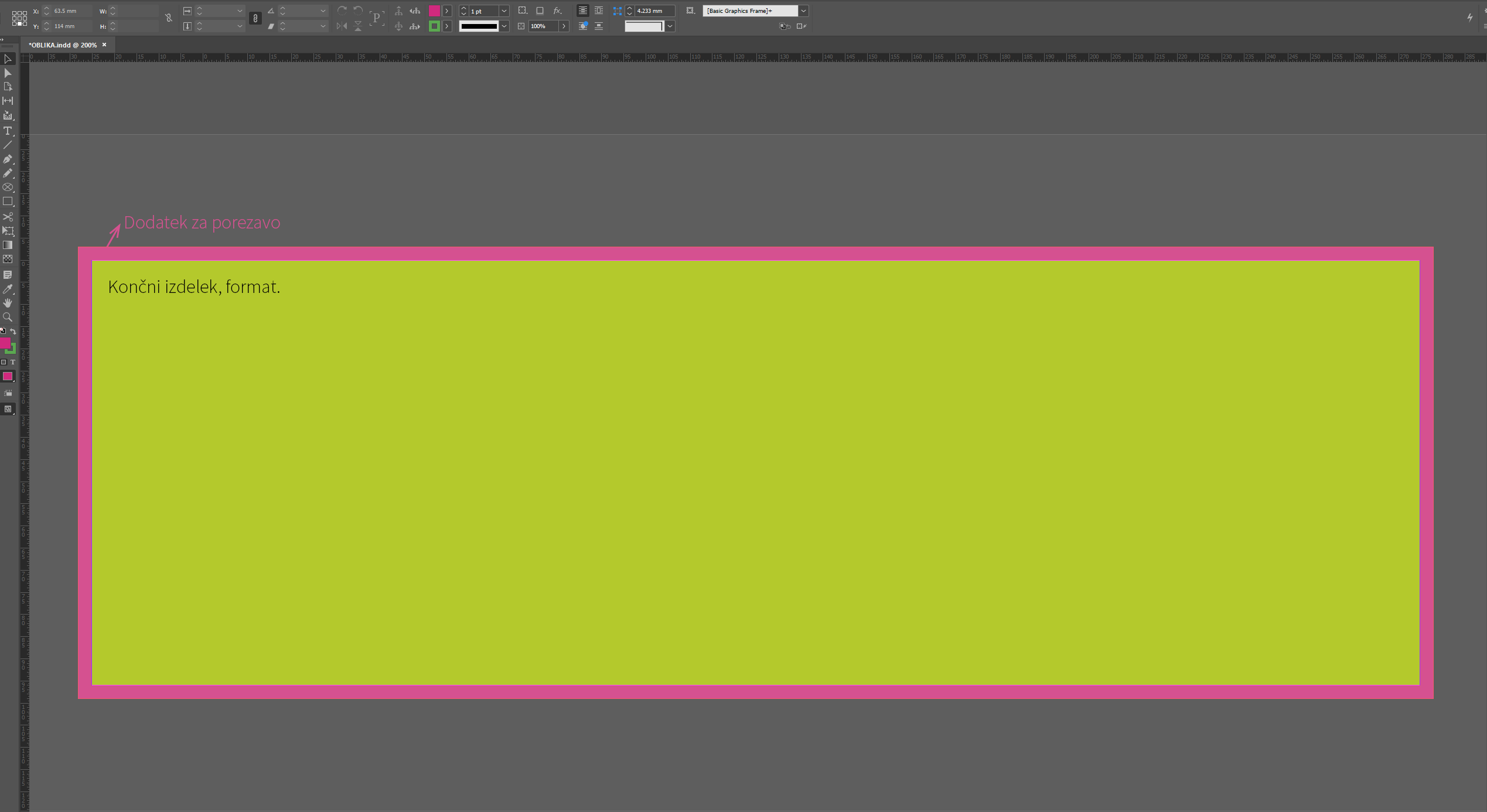Select the Pen tool

point(8,159)
